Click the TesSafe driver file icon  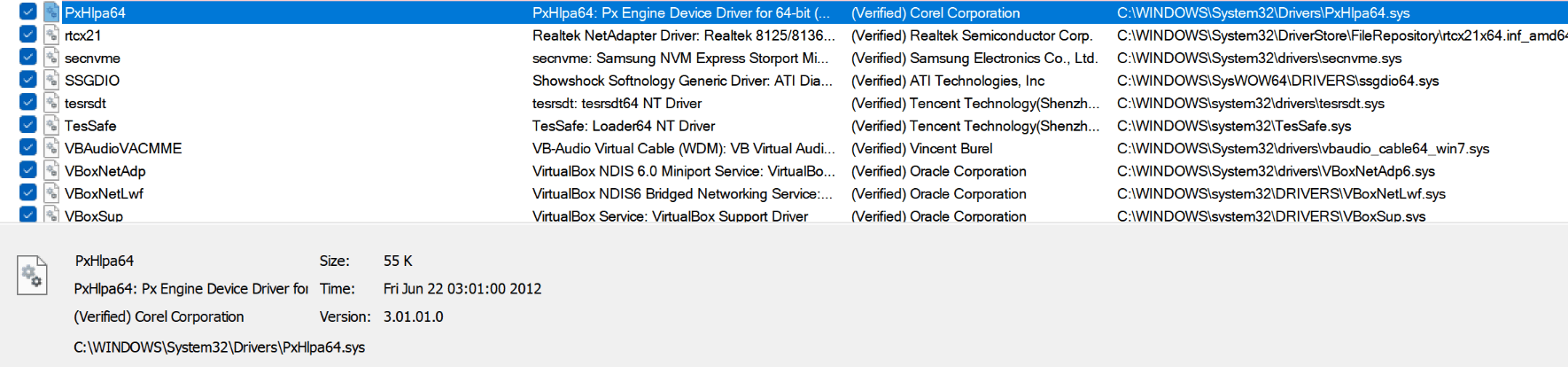tap(51, 126)
